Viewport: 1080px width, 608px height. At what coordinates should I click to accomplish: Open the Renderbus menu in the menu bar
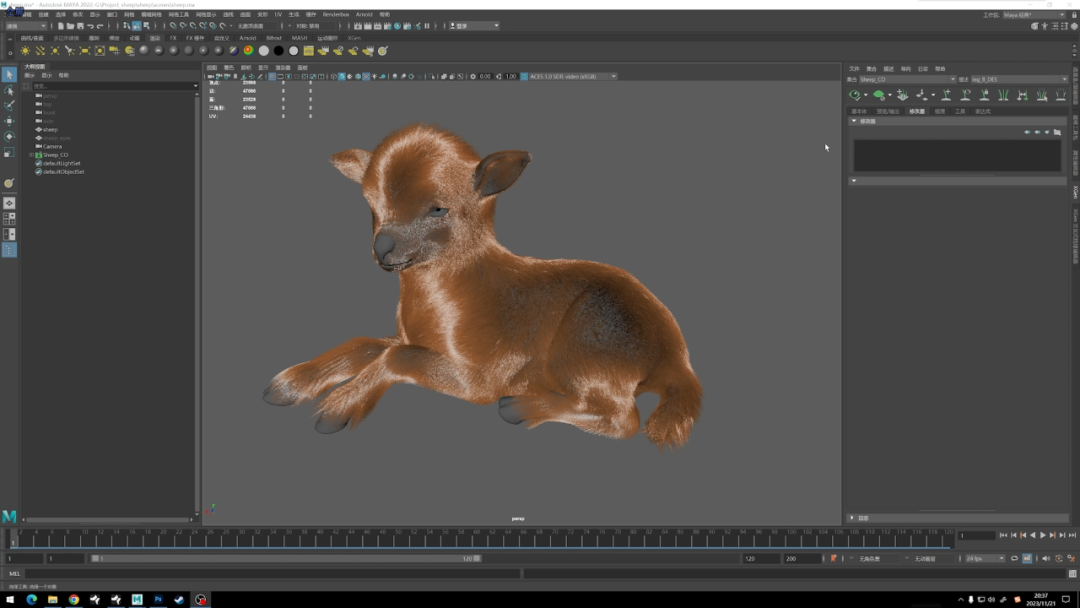335,14
